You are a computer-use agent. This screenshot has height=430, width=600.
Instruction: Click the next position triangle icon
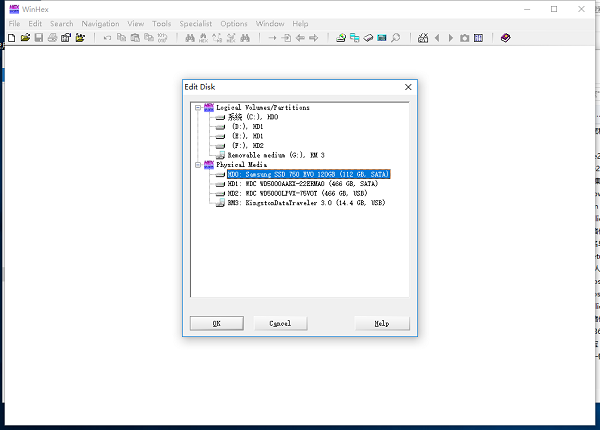(451, 38)
